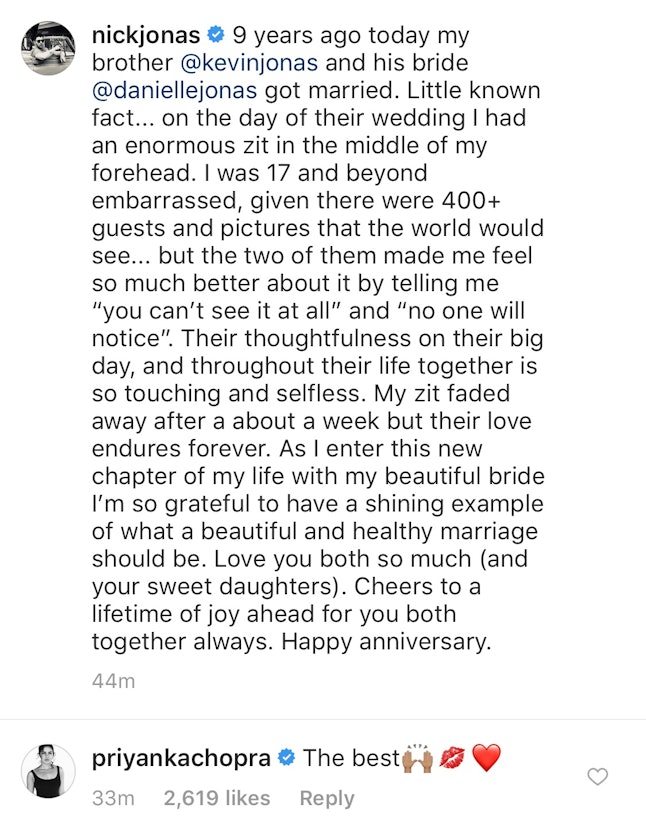Click the verified badge next to nickjonas

(x=216, y=37)
